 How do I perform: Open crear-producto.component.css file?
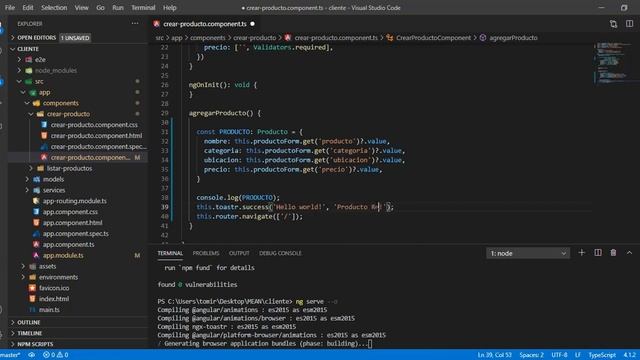click(94, 125)
